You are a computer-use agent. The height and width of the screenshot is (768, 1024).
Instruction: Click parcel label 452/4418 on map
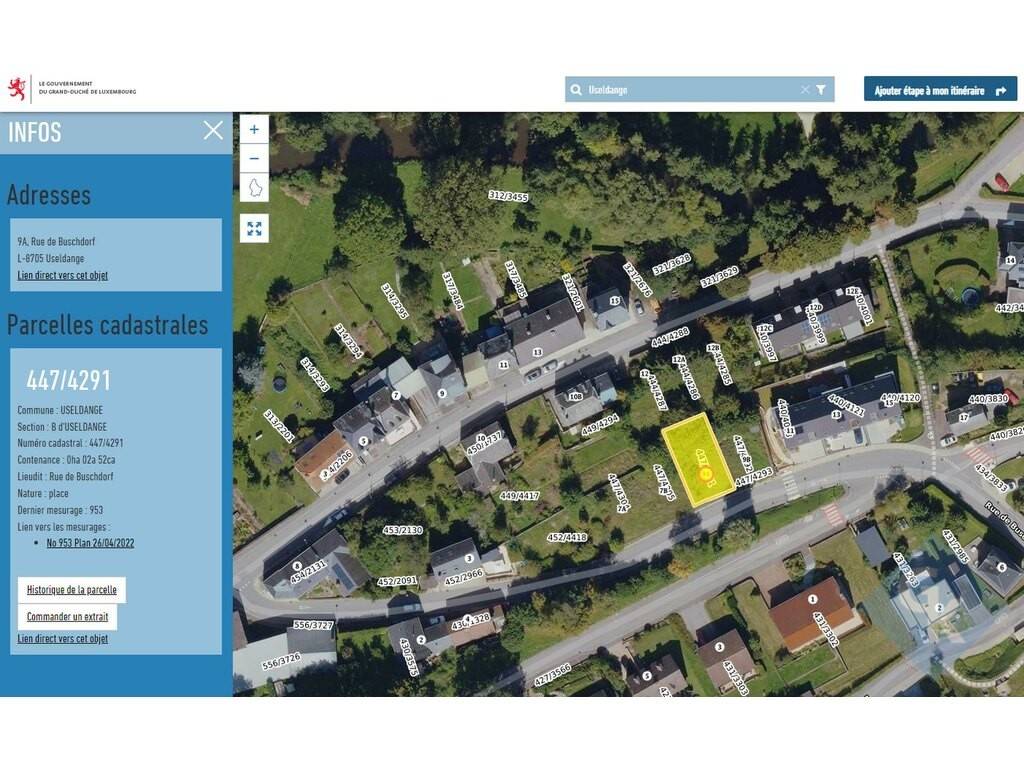pyautogui.click(x=566, y=537)
